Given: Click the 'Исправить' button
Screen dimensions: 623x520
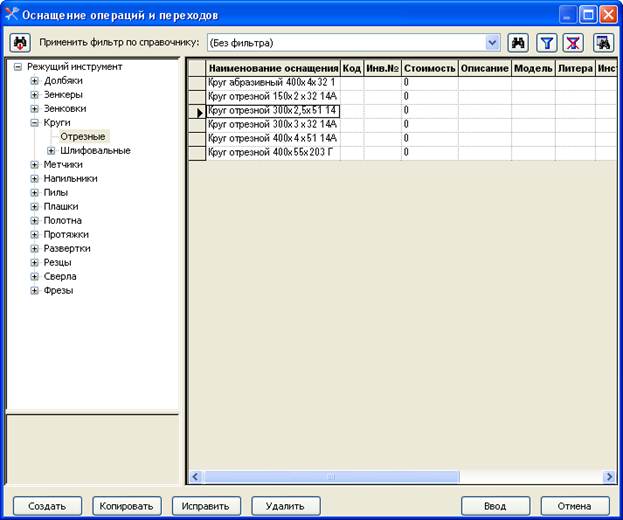Looking at the screenshot, I should (206, 506).
